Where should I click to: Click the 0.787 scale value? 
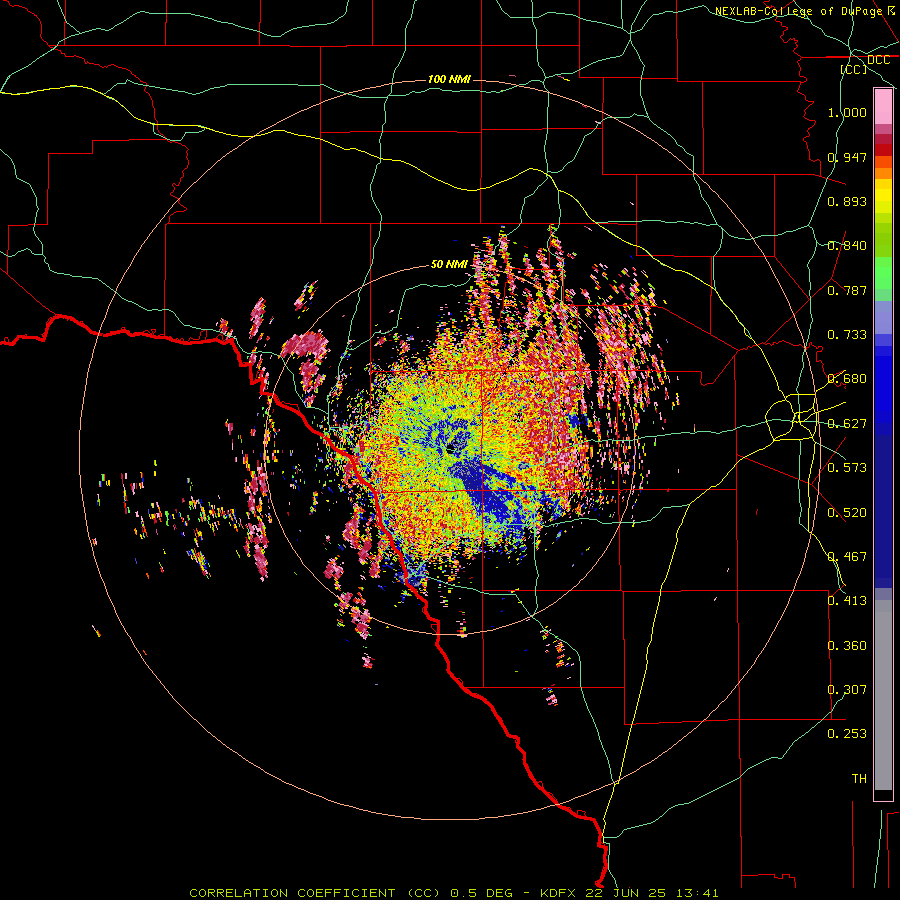click(x=847, y=290)
